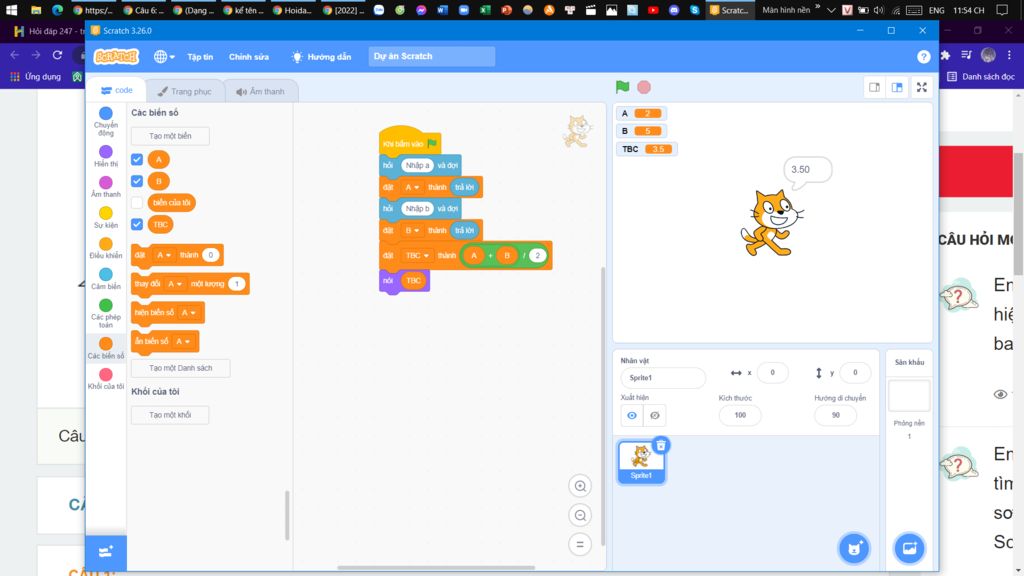Select the Các biến số block category
The height and width of the screenshot is (576, 1024).
coord(106,348)
